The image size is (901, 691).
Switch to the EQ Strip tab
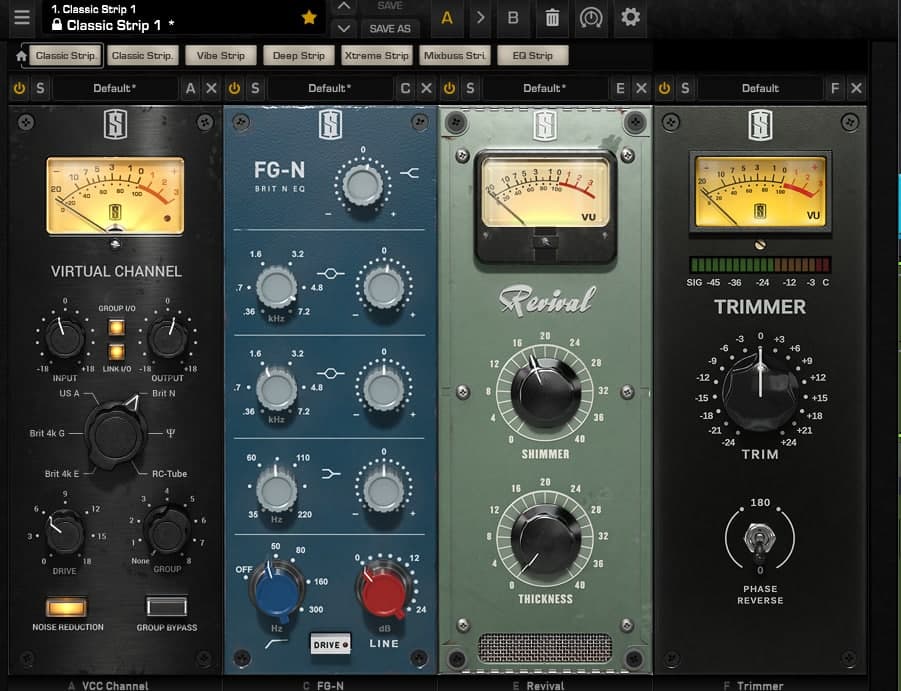(x=533, y=56)
